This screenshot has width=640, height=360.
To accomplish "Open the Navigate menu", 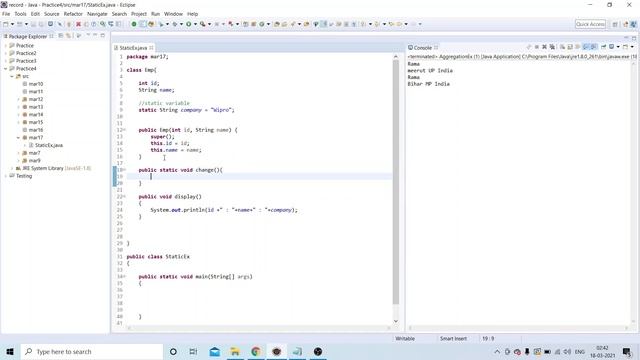I will (97, 14).
